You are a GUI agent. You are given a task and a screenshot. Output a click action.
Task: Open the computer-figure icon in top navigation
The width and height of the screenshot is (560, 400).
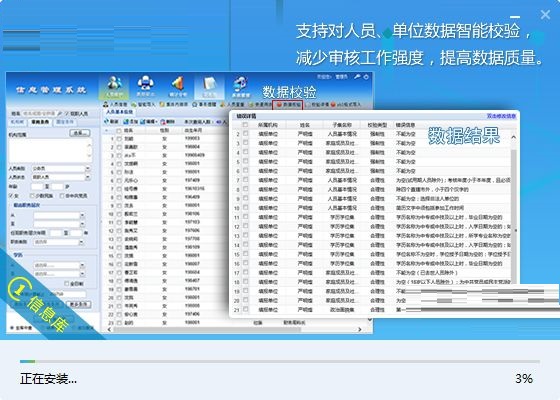(145, 87)
